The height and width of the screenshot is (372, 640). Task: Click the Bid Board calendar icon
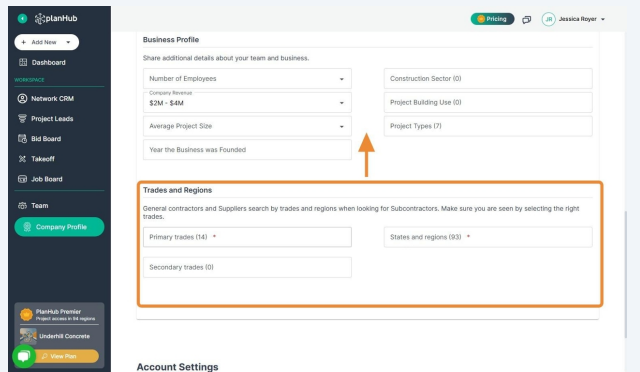22,138
